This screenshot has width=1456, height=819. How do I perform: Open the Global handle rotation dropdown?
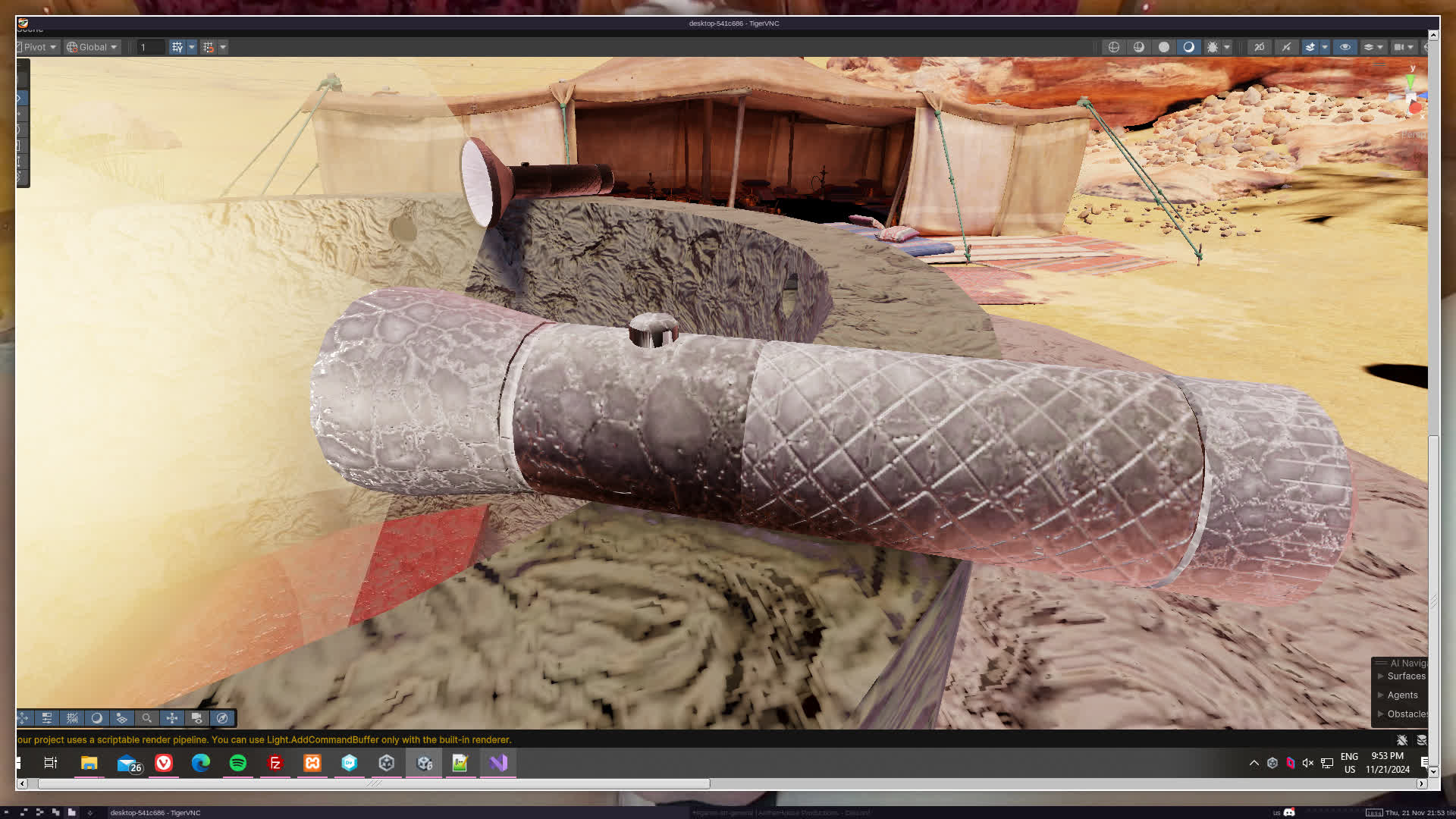[x=93, y=47]
